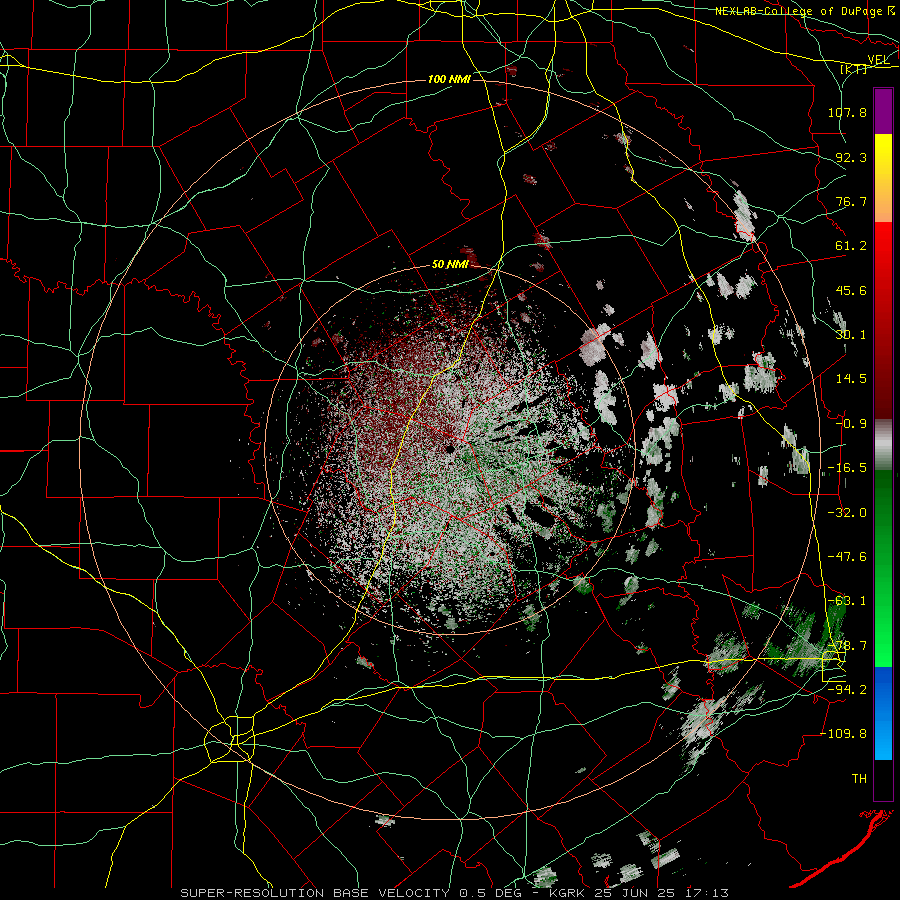The image size is (900, 900).
Task: Click the black radar site dot at center
Action: [450, 448]
